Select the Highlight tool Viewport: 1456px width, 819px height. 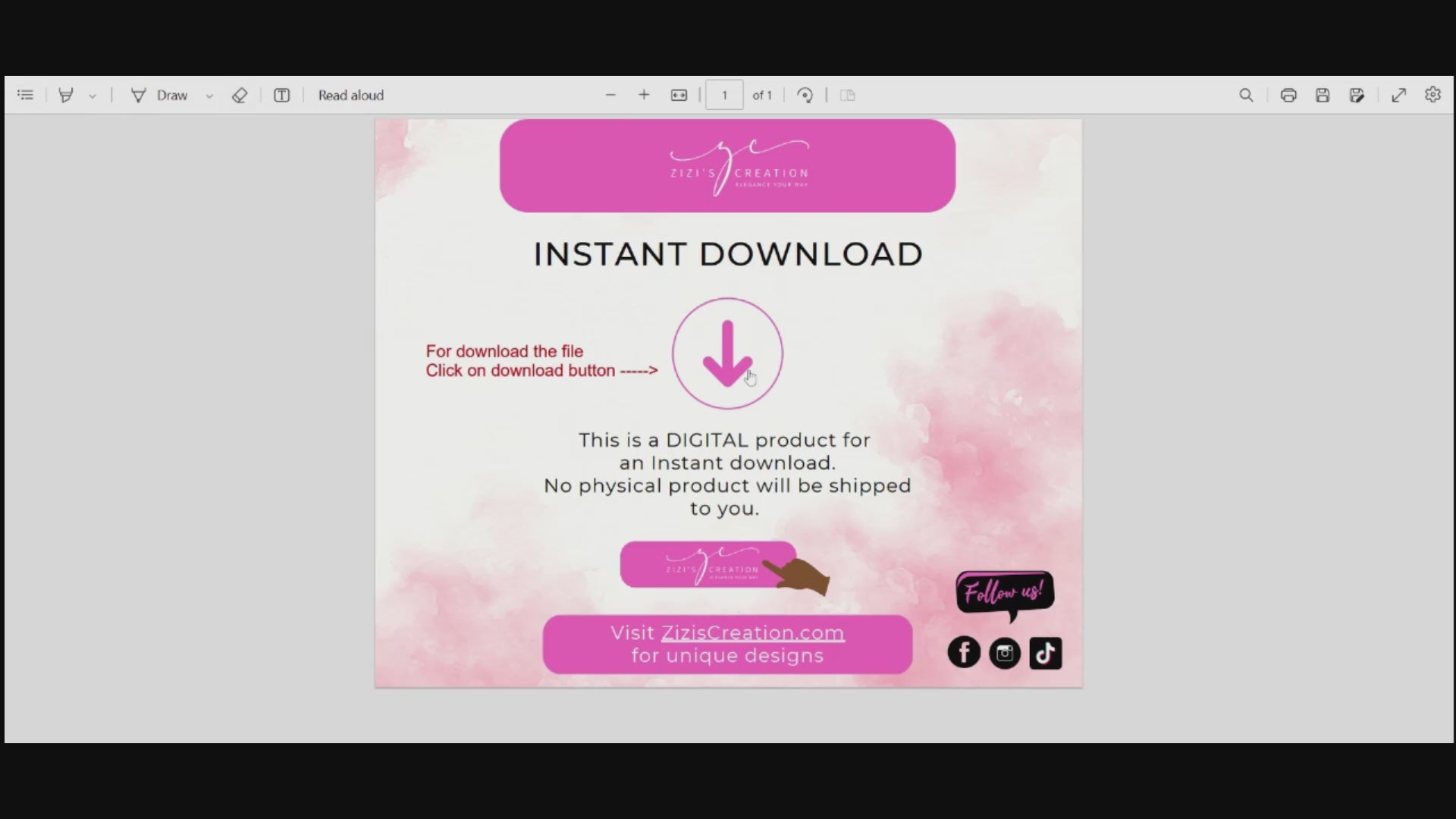(67, 95)
